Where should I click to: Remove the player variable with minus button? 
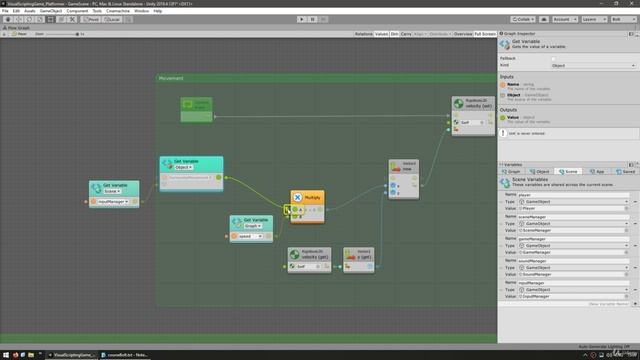tap(635, 202)
